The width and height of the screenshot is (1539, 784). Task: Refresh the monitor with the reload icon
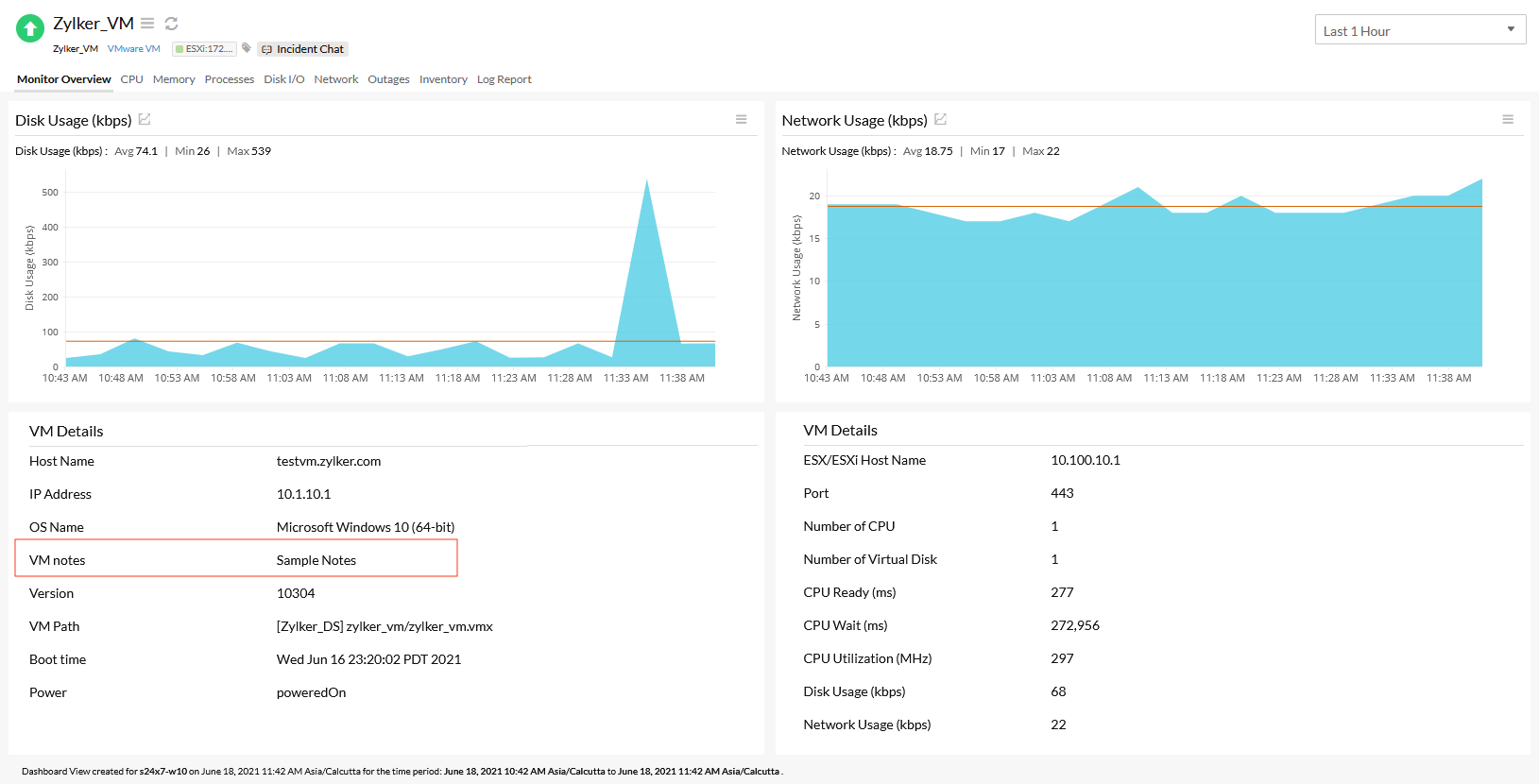(171, 23)
